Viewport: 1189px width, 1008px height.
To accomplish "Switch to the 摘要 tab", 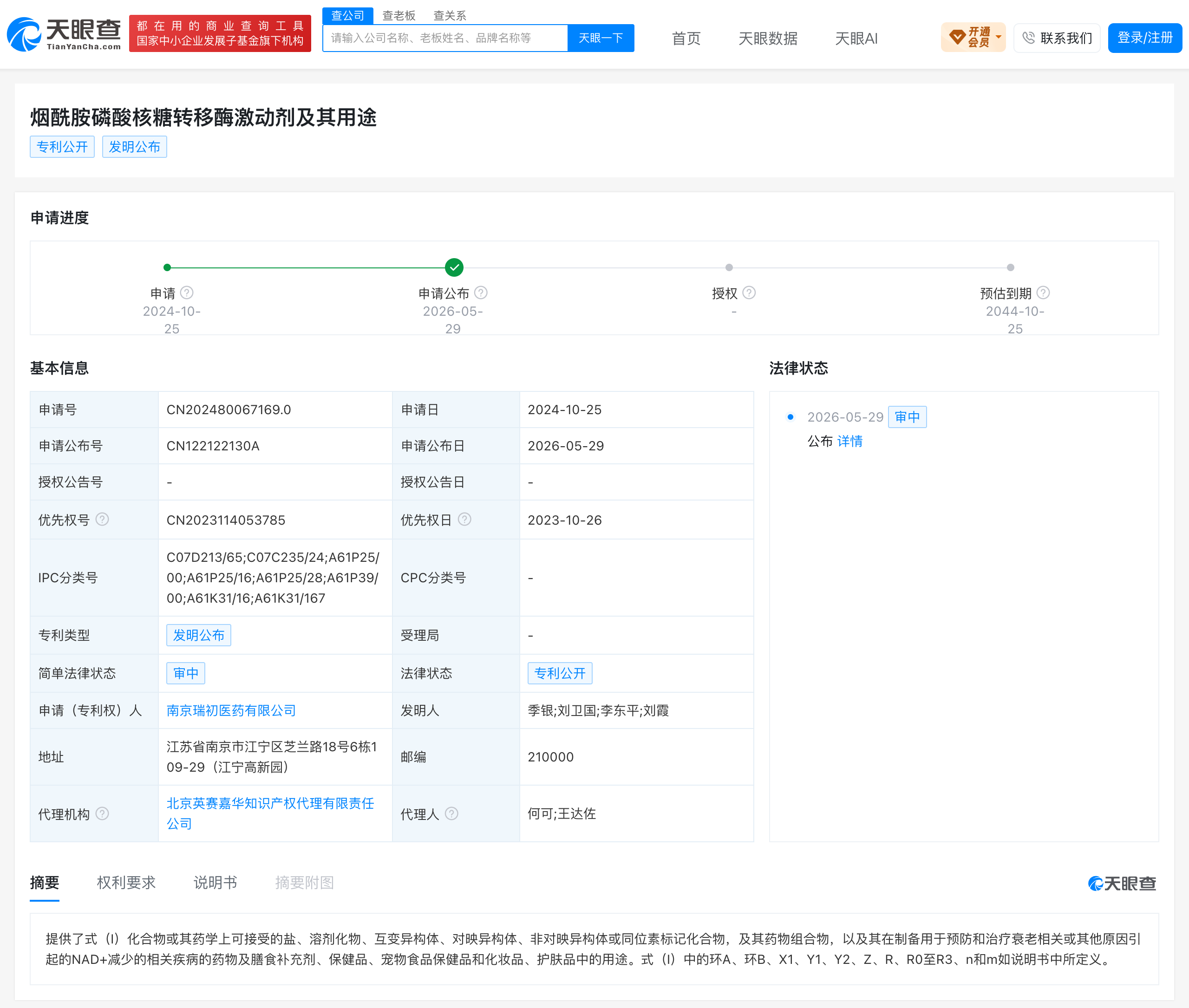I will click(x=45, y=882).
